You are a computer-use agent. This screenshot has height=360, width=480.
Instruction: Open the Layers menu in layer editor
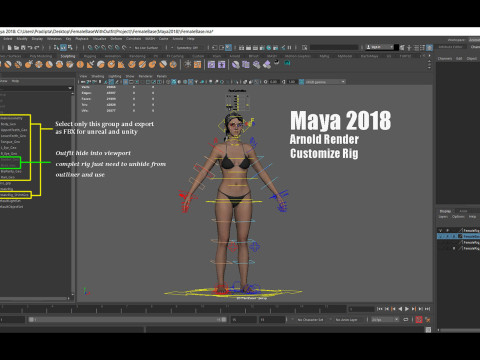click(x=443, y=217)
